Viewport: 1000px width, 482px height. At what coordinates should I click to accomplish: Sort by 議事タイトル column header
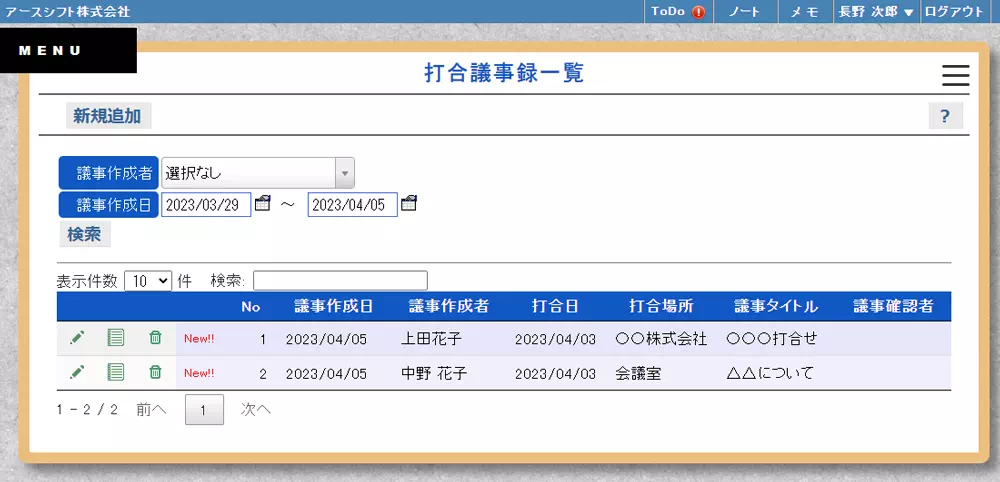click(776, 307)
